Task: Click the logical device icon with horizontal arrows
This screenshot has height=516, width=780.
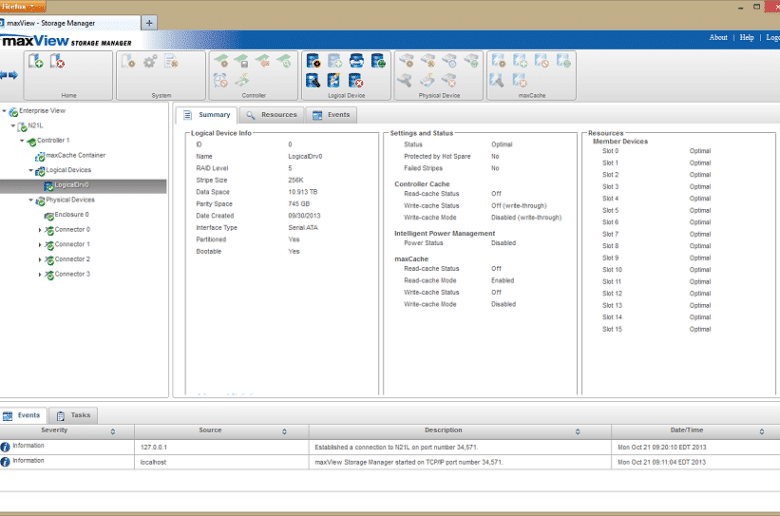Action: pos(356,61)
